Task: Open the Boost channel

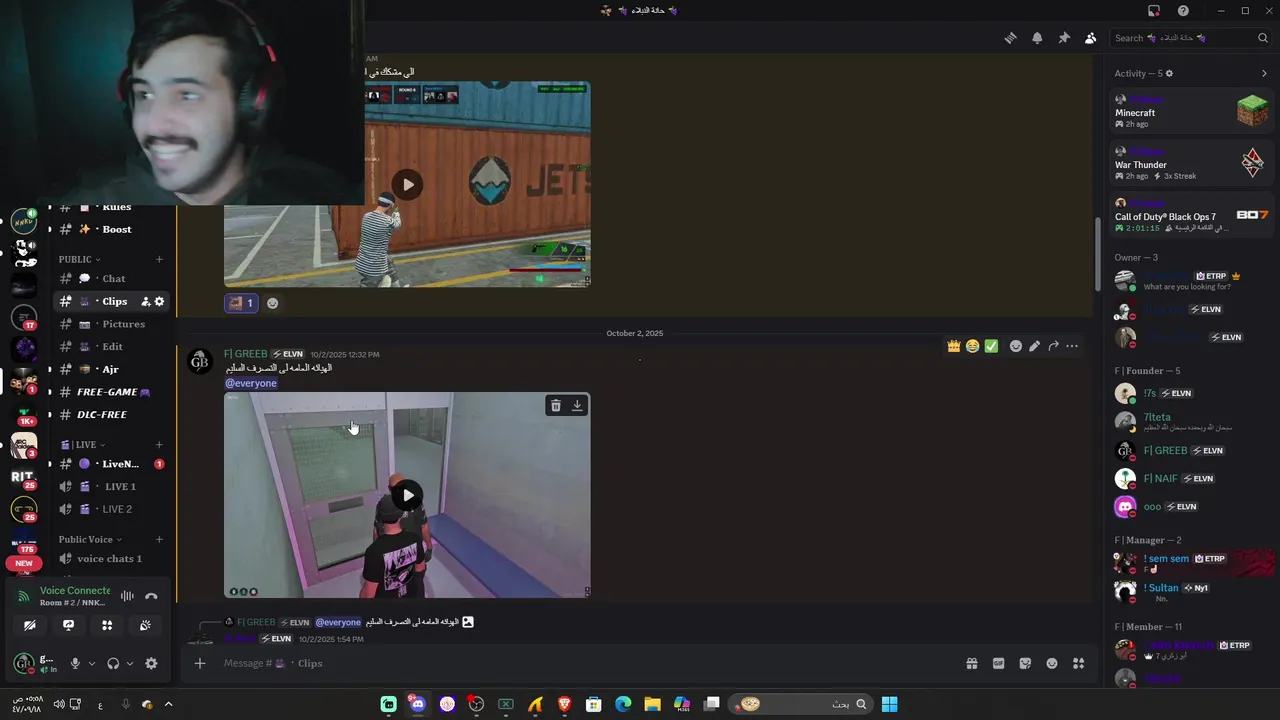Action: click(111, 229)
